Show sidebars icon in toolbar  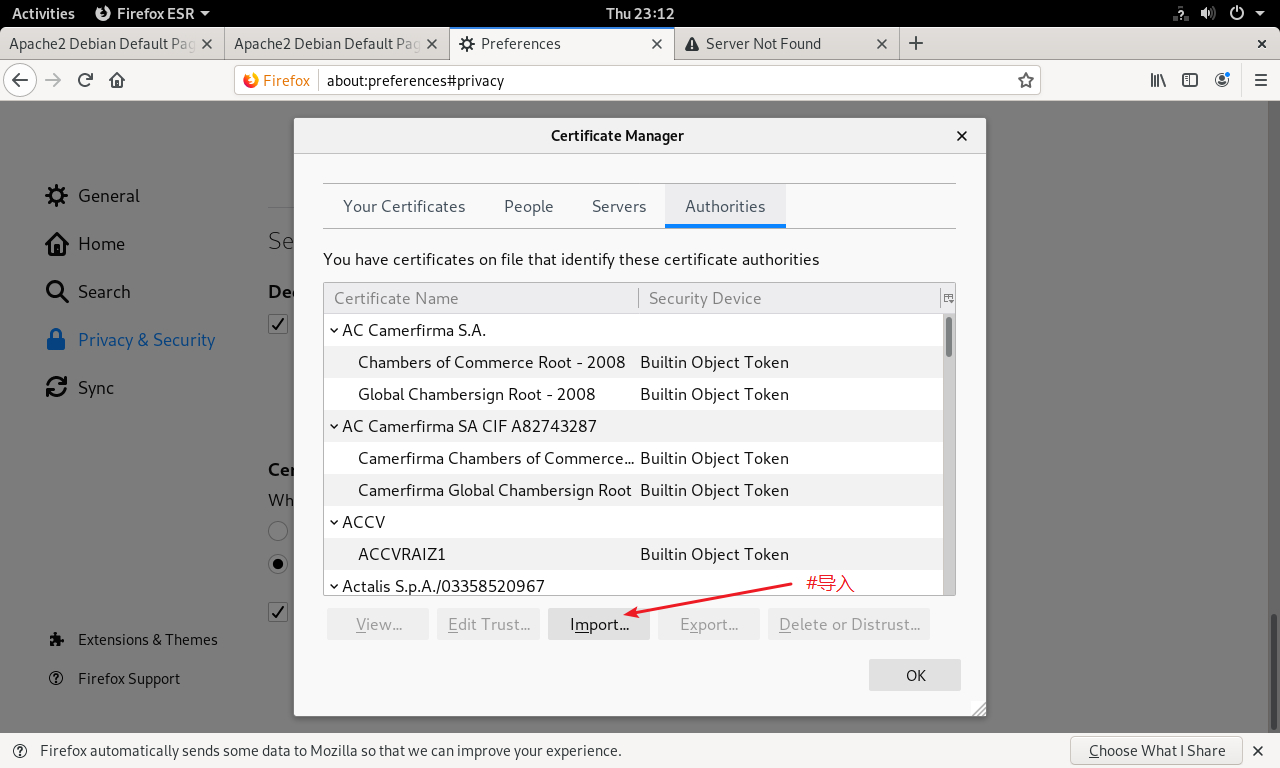(x=1190, y=80)
